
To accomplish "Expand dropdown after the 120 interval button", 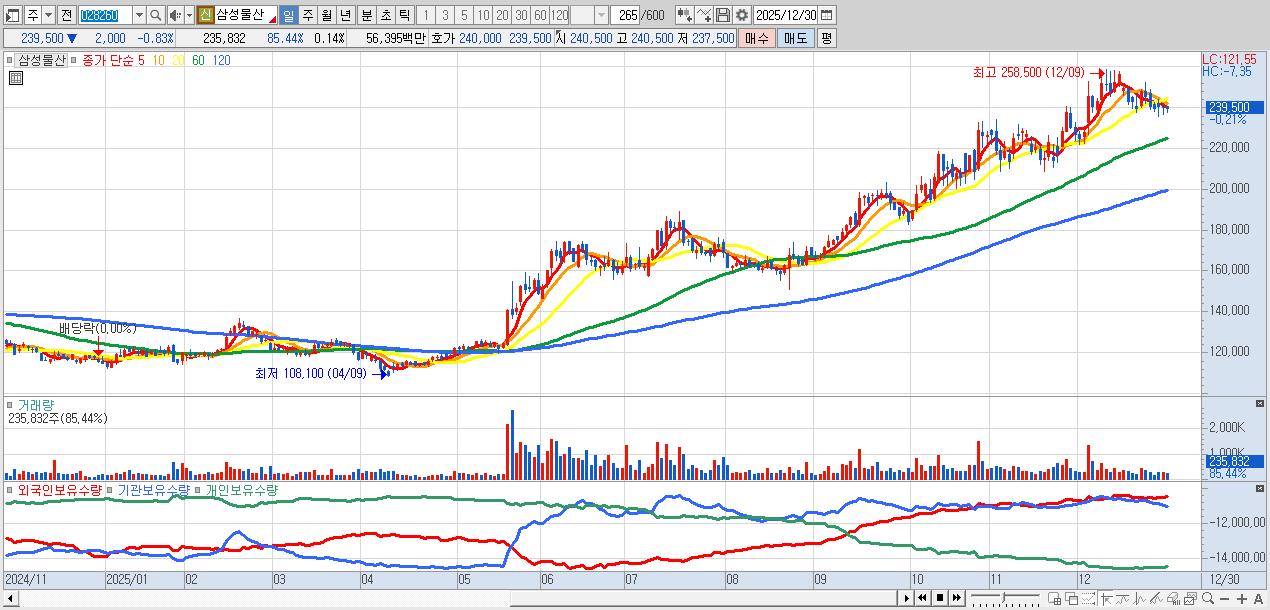I will pyautogui.click(x=601, y=15).
